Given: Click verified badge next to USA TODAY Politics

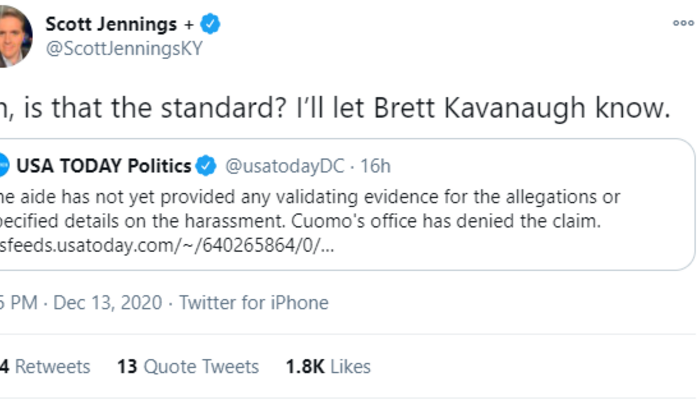Looking at the screenshot, I should pyautogui.click(x=208, y=165).
